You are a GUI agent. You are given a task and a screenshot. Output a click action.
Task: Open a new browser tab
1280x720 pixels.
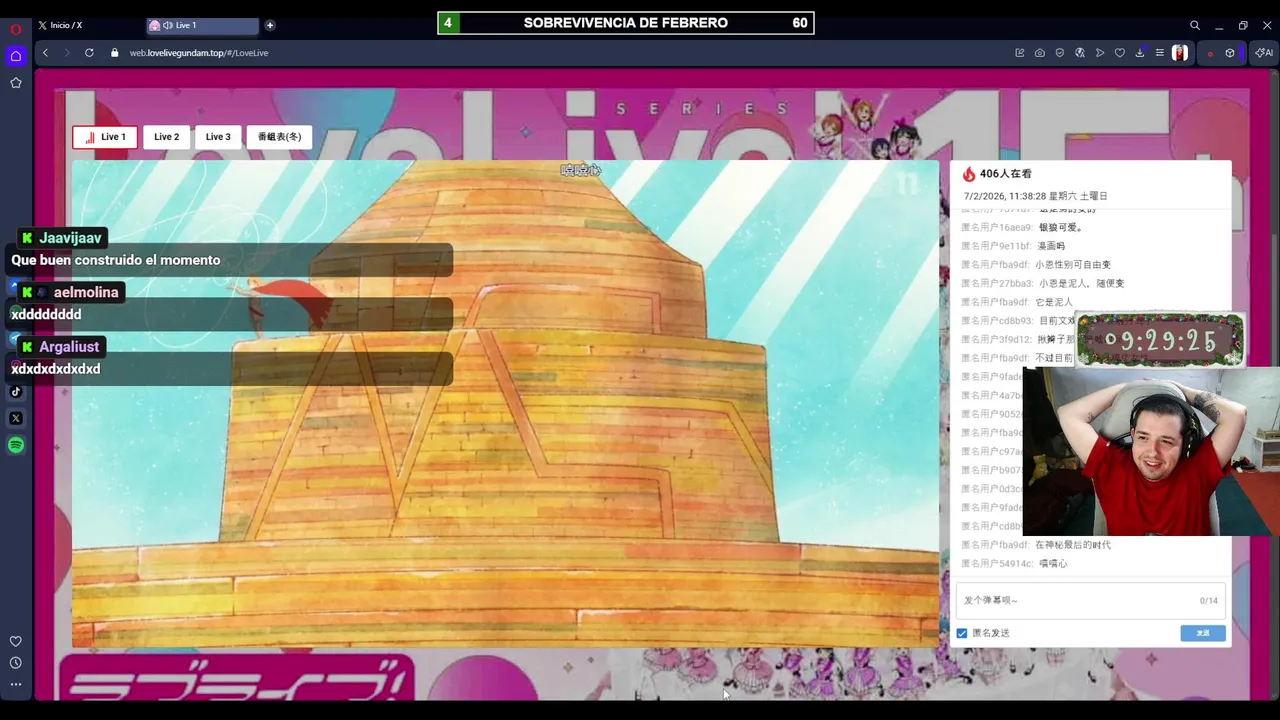(270, 25)
